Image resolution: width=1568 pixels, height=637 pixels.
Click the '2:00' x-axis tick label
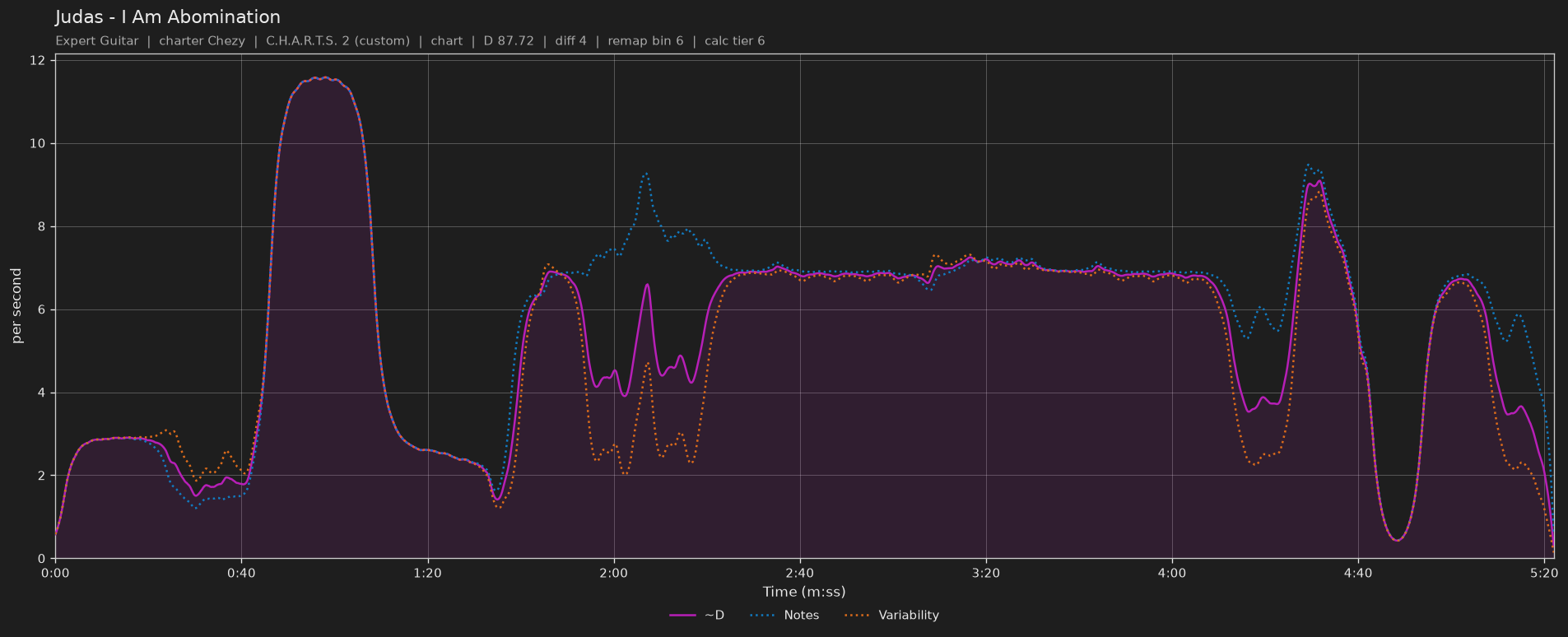[613, 573]
